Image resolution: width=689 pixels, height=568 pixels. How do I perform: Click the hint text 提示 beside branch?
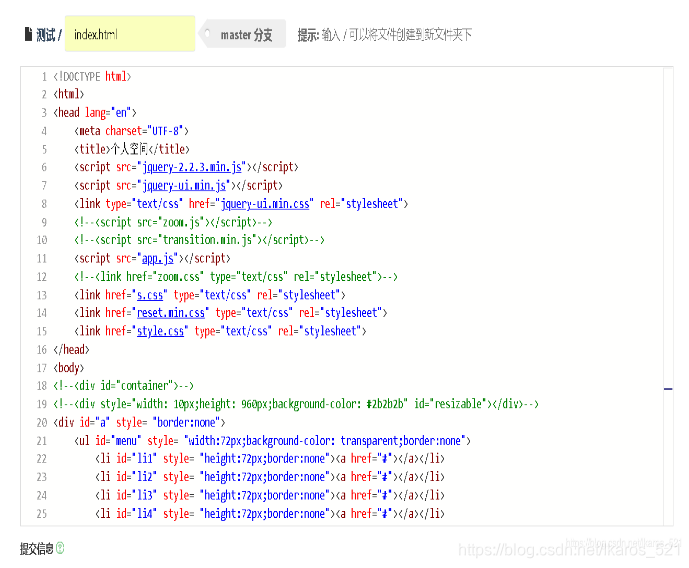[x=384, y=34]
